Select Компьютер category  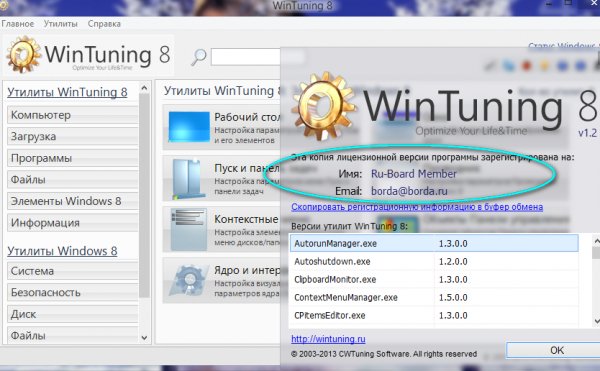pyautogui.click(x=73, y=115)
